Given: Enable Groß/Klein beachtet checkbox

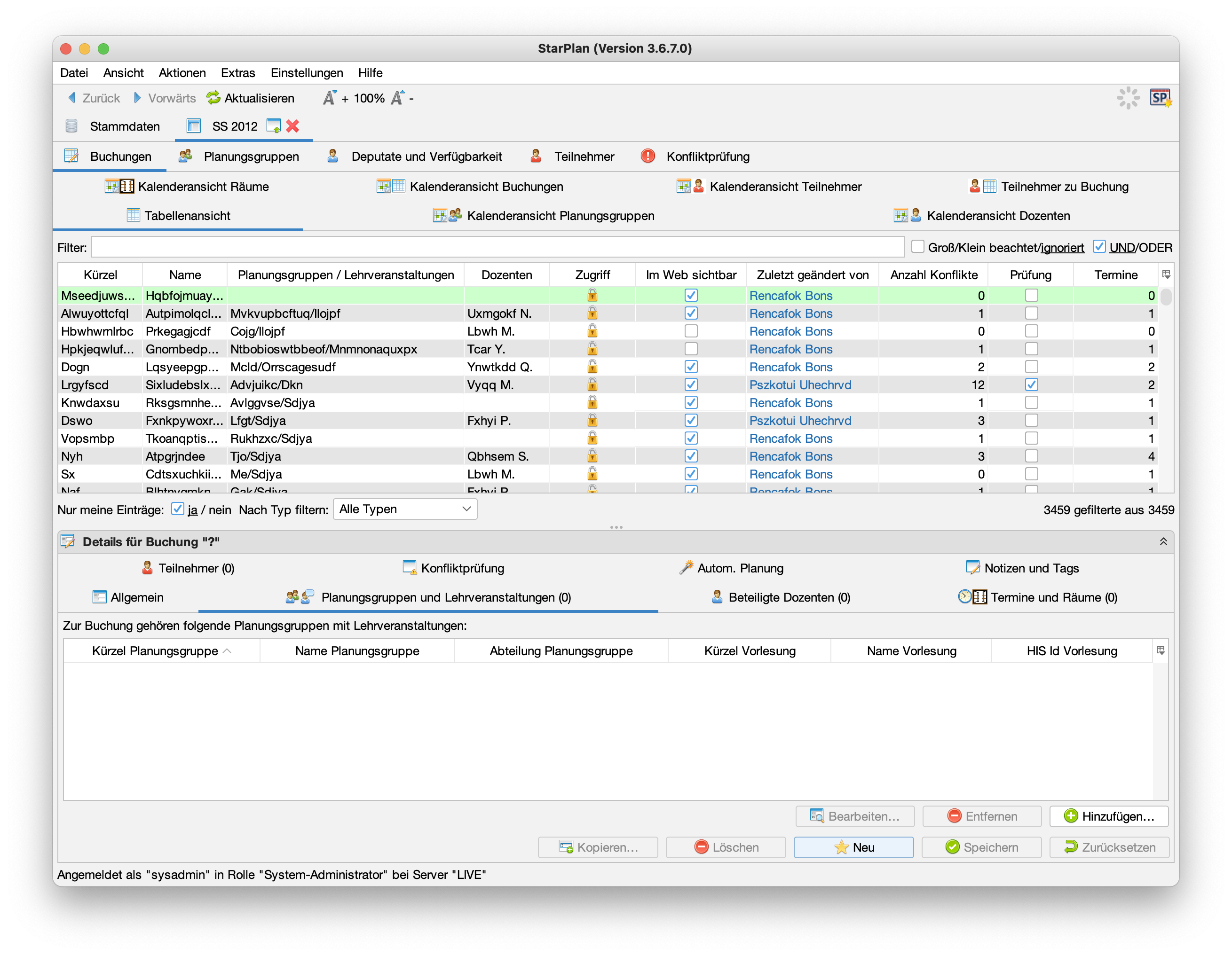Looking at the screenshot, I should point(918,247).
